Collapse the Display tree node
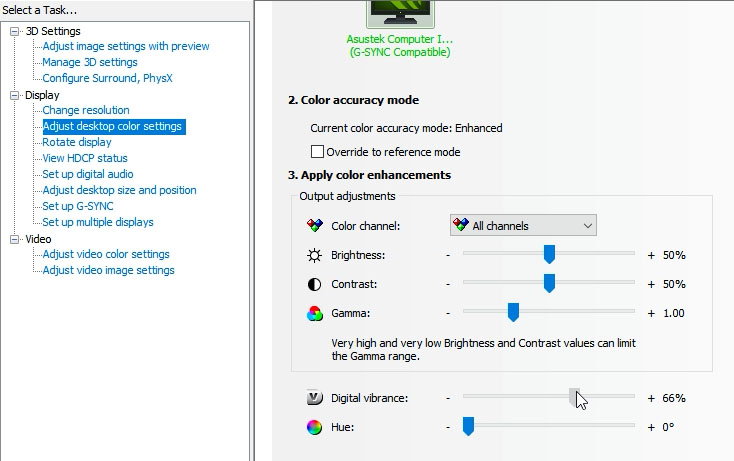The width and height of the screenshot is (734, 461). (x=15, y=96)
